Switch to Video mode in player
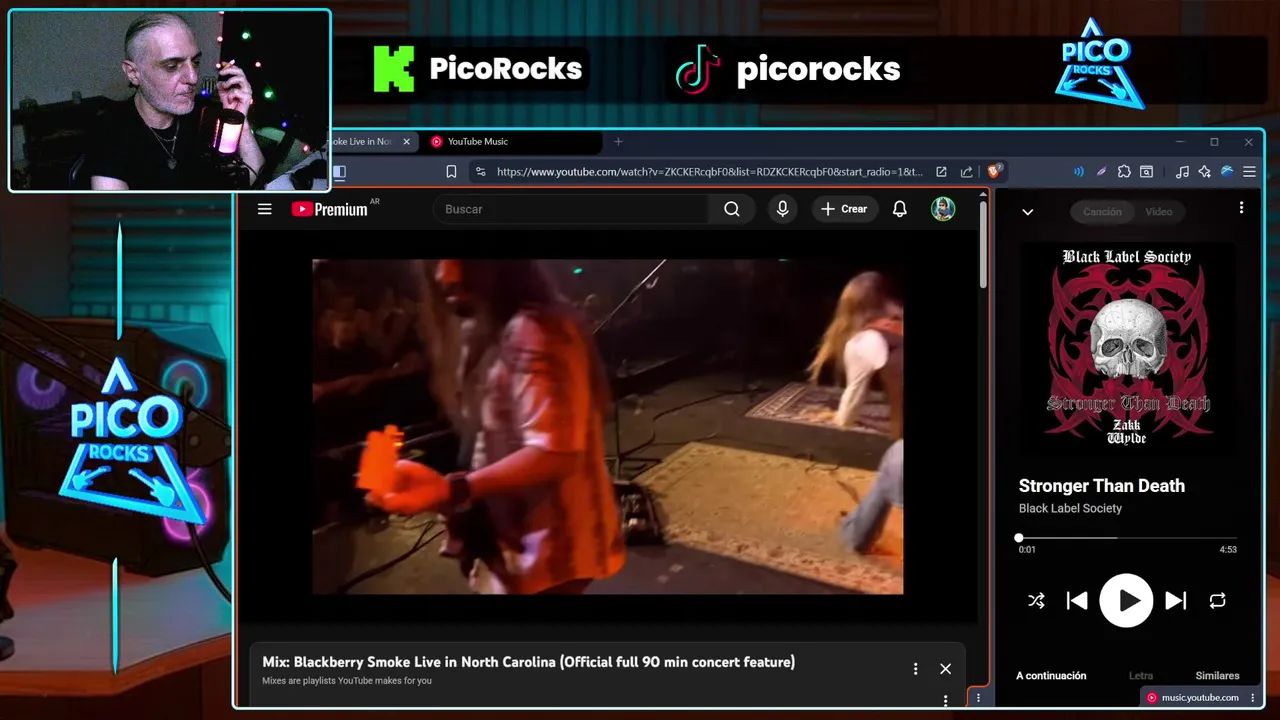 pyautogui.click(x=1159, y=212)
